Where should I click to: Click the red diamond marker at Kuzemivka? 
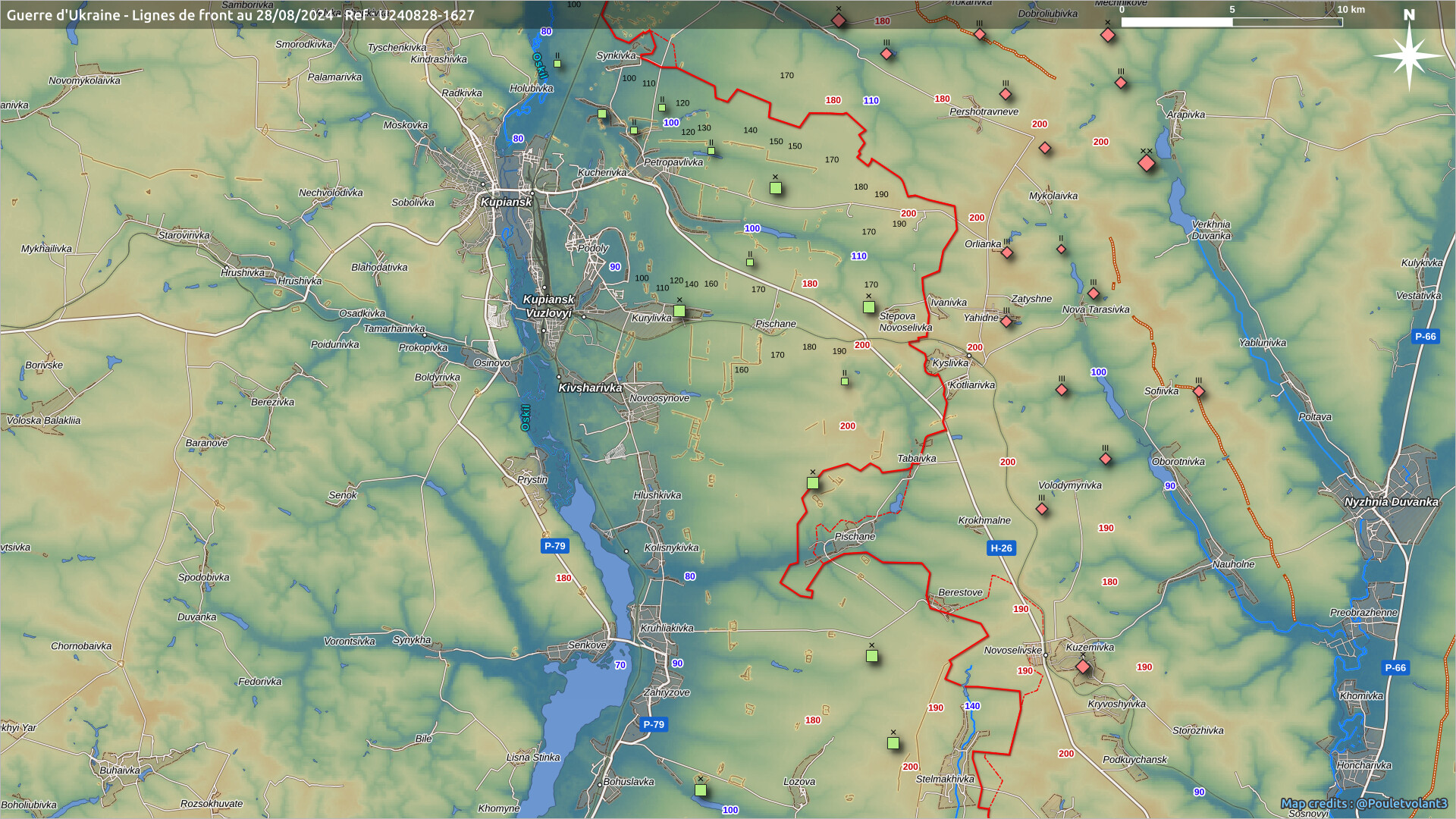click(1083, 667)
